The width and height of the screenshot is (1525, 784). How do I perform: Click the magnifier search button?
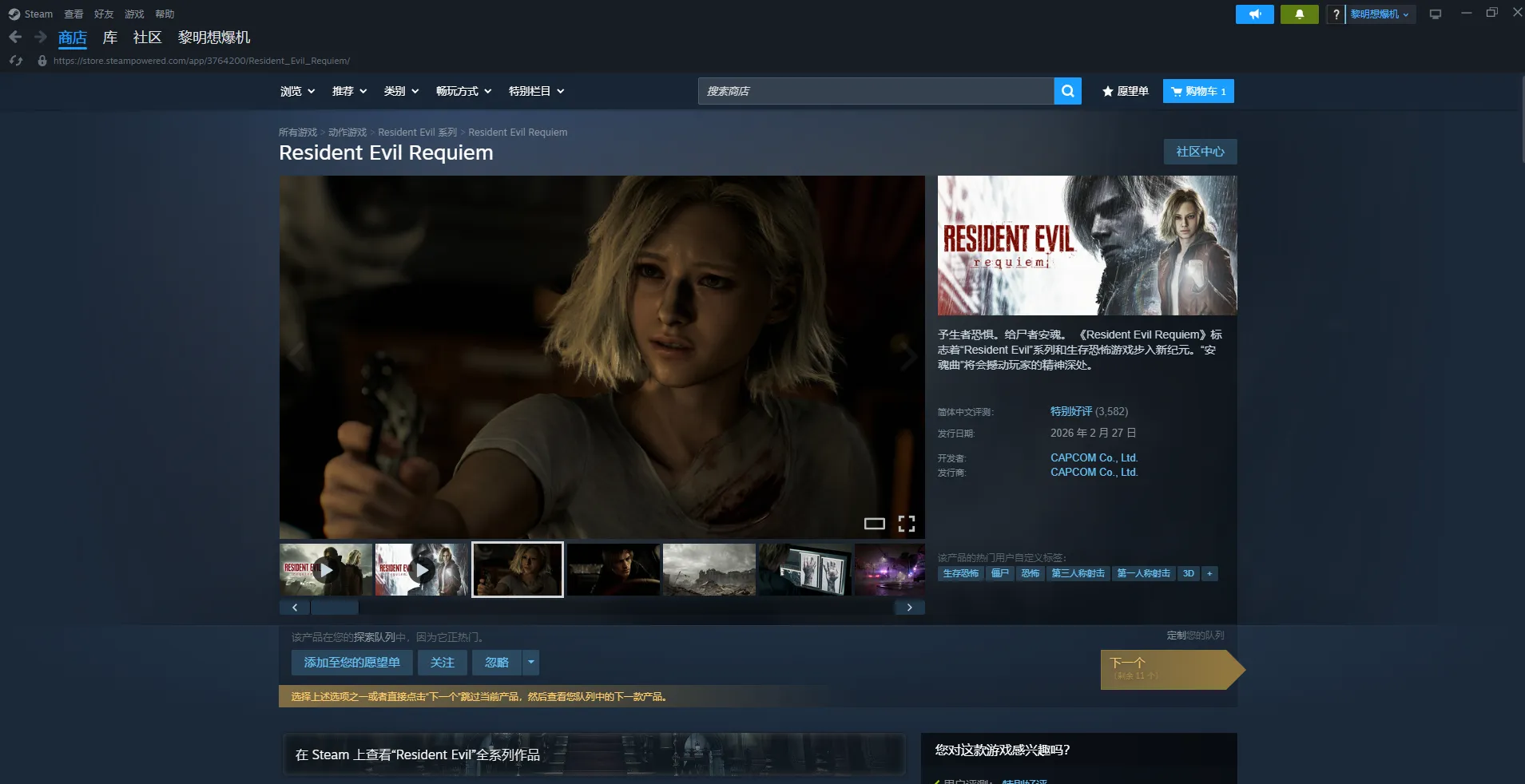(x=1067, y=91)
